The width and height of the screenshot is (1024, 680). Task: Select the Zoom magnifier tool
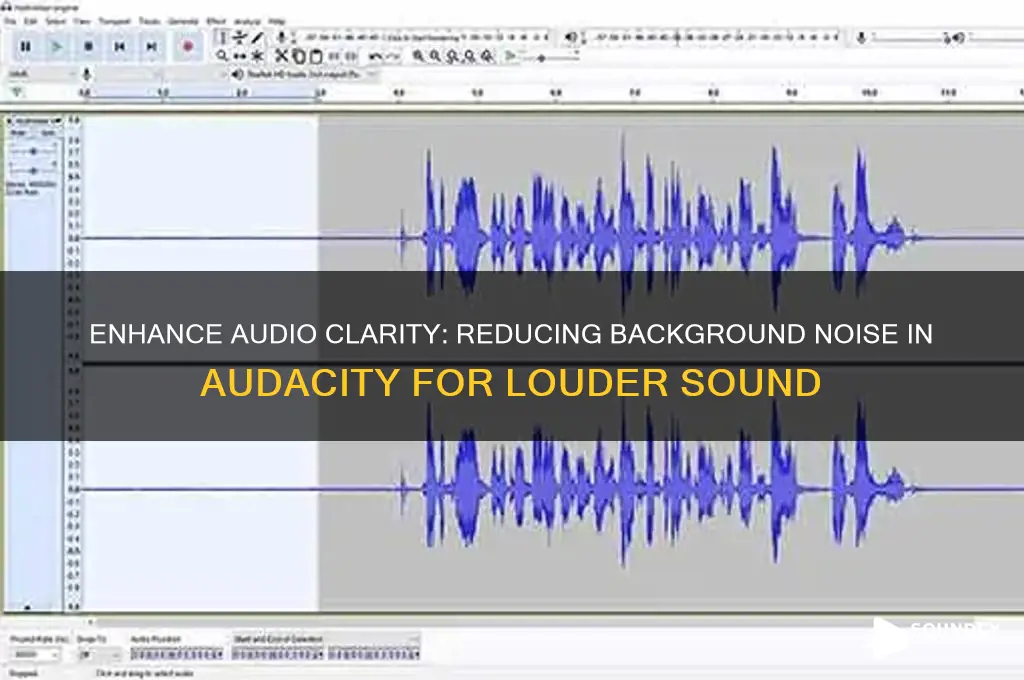pyautogui.click(x=223, y=56)
